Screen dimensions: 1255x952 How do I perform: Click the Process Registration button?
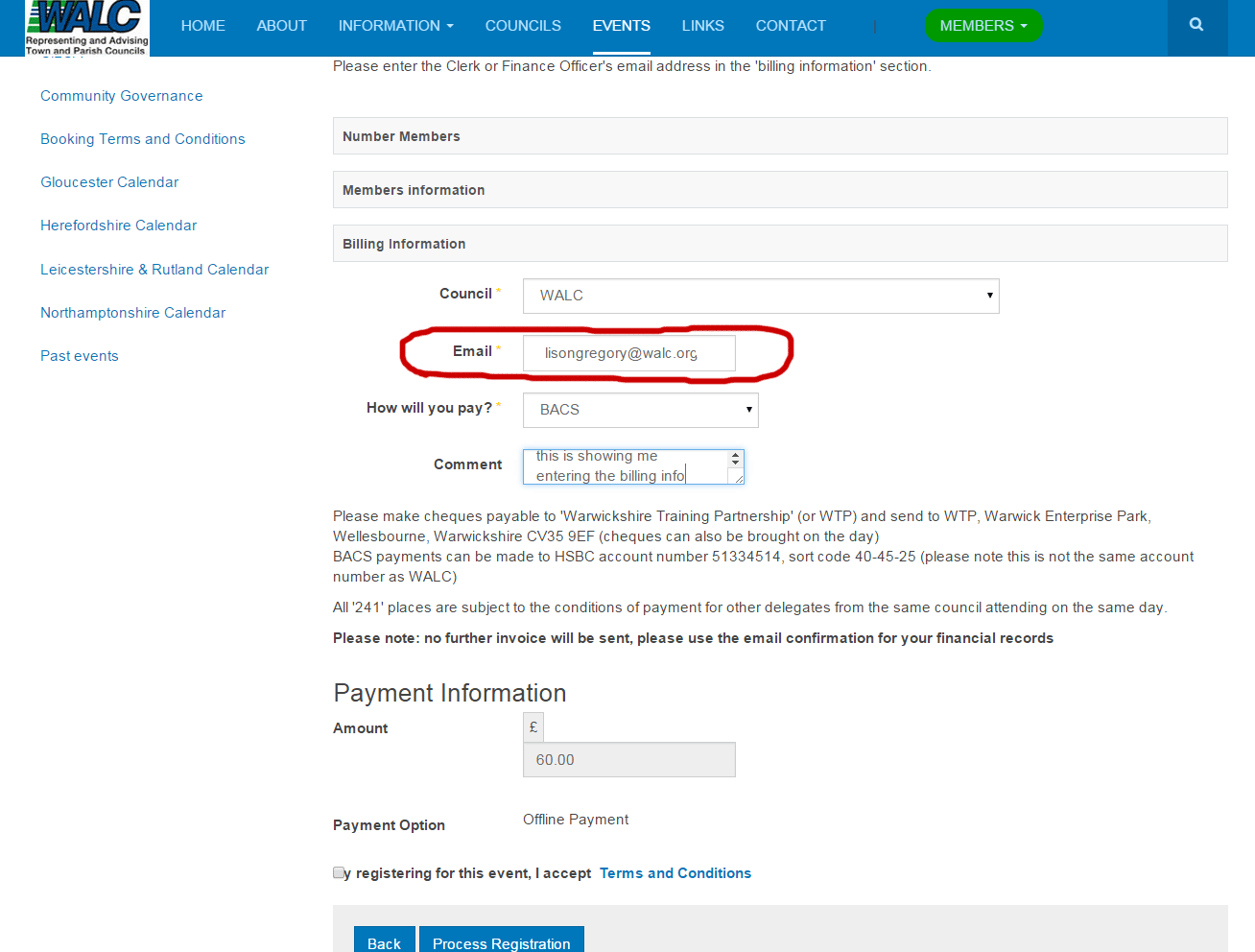point(501,942)
